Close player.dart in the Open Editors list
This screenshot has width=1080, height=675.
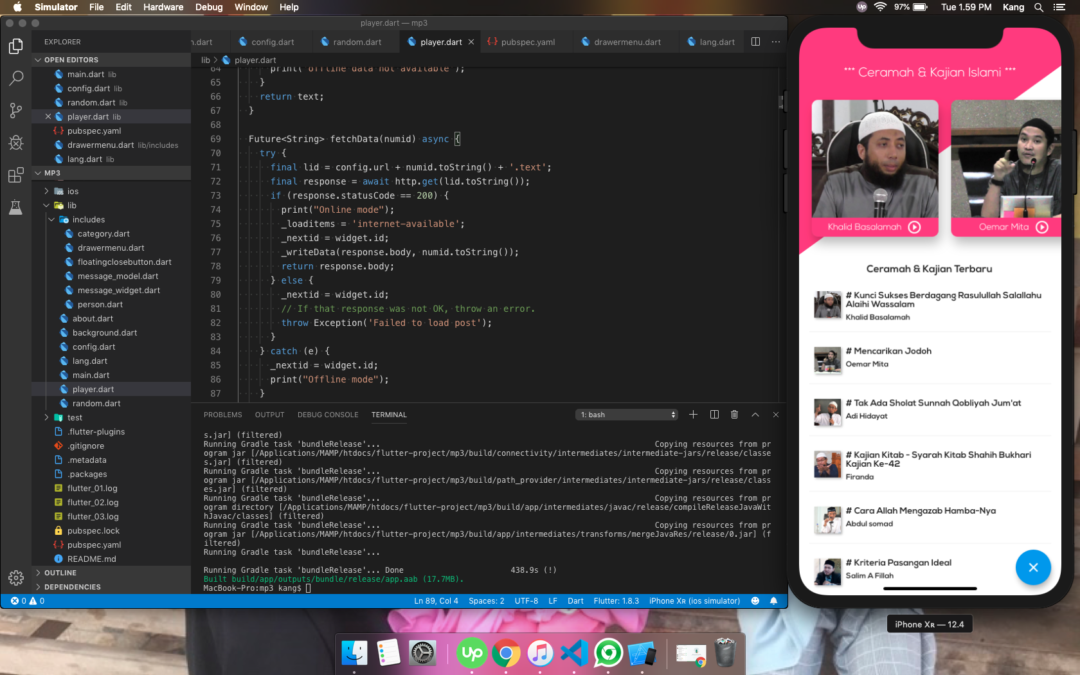click(x=48, y=116)
